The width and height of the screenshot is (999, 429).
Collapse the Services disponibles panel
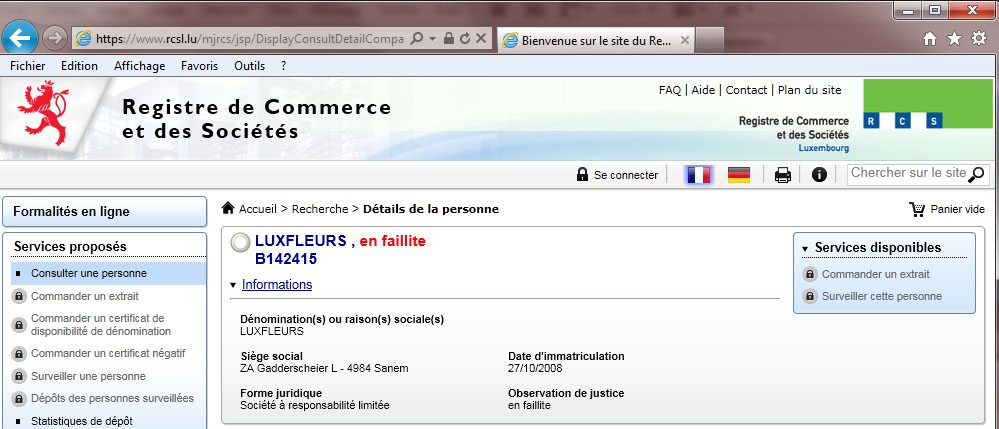pyautogui.click(x=806, y=248)
